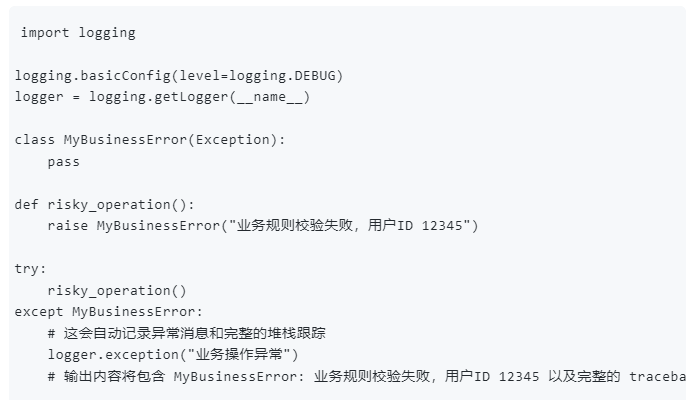Click the "def" keyword
The height and width of the screenshot is (400, 692).
coord(27,204)
